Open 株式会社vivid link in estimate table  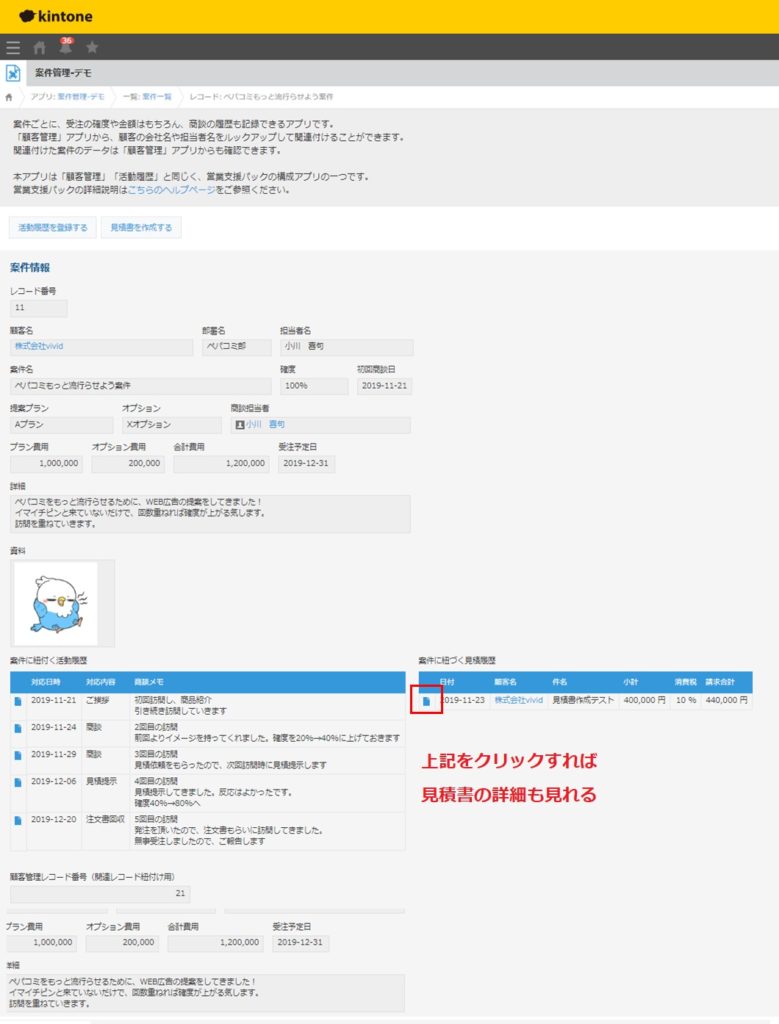coord(518,700)
